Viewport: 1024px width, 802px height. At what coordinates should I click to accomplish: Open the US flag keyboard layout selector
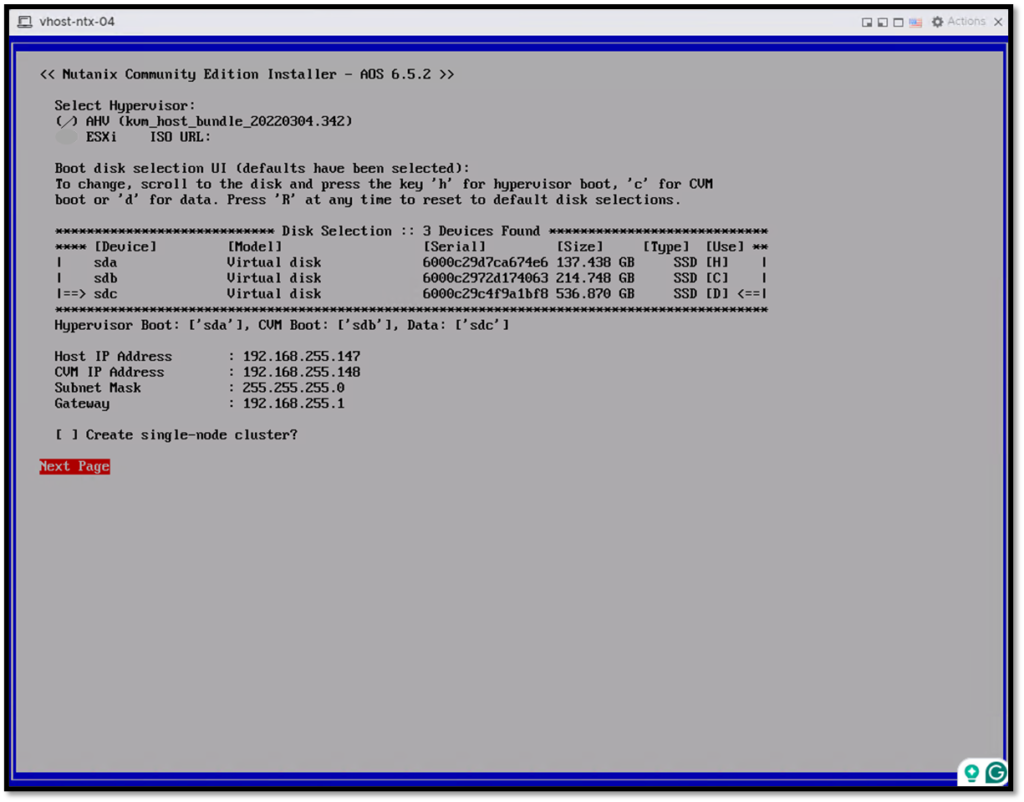point(915,22)
